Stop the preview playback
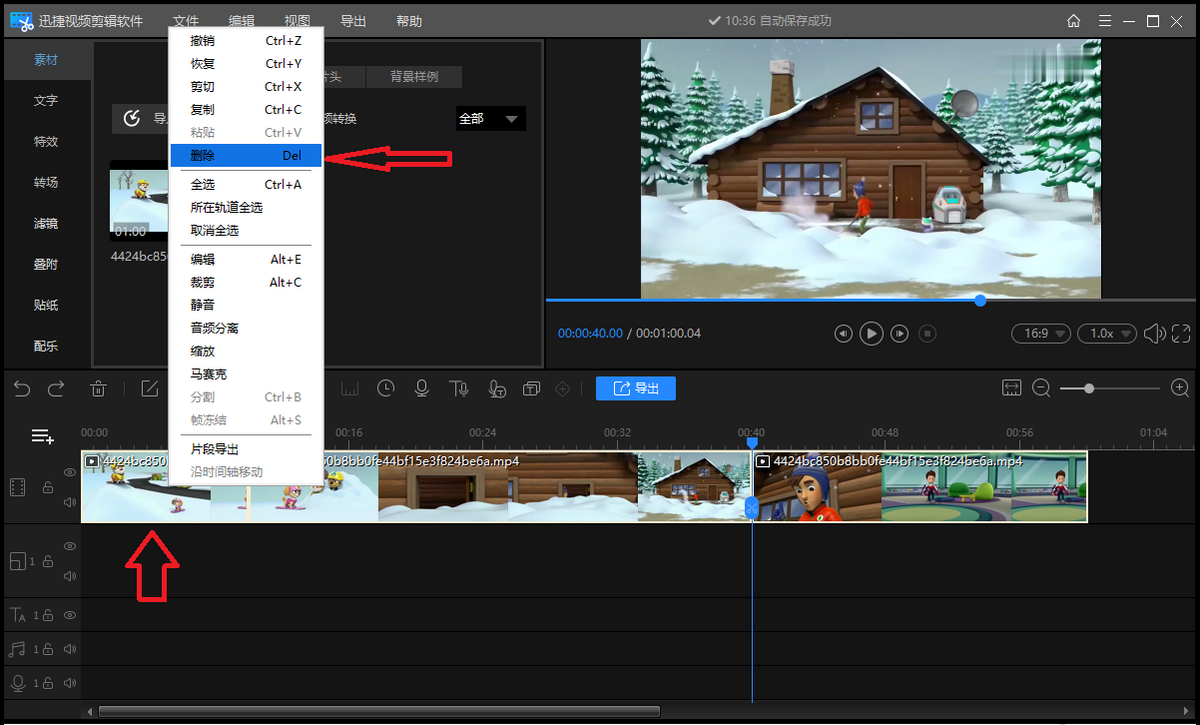The image size is (1200, 725). pos(927,333)
